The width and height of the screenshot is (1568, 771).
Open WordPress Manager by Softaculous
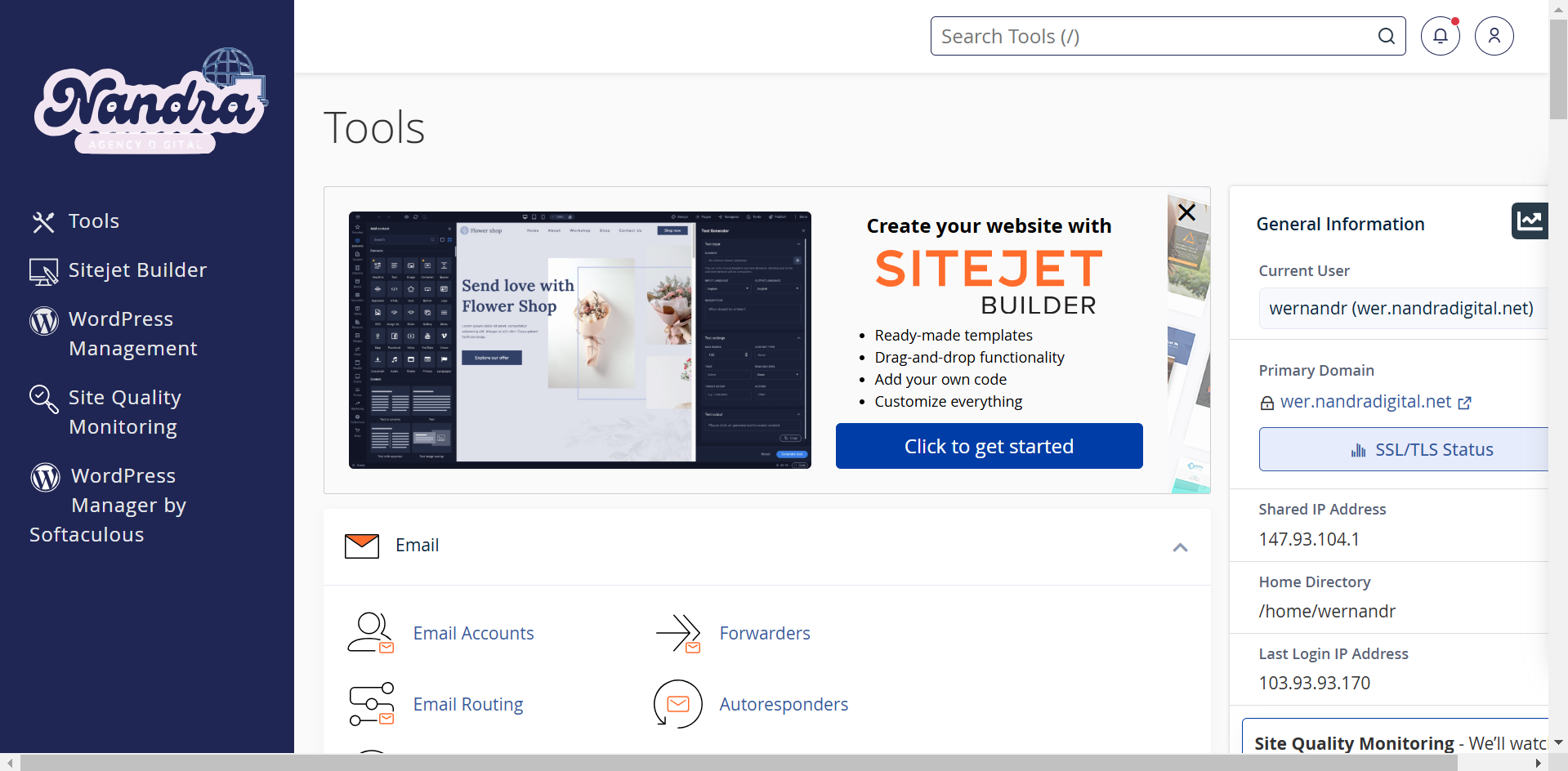(108, 506)
